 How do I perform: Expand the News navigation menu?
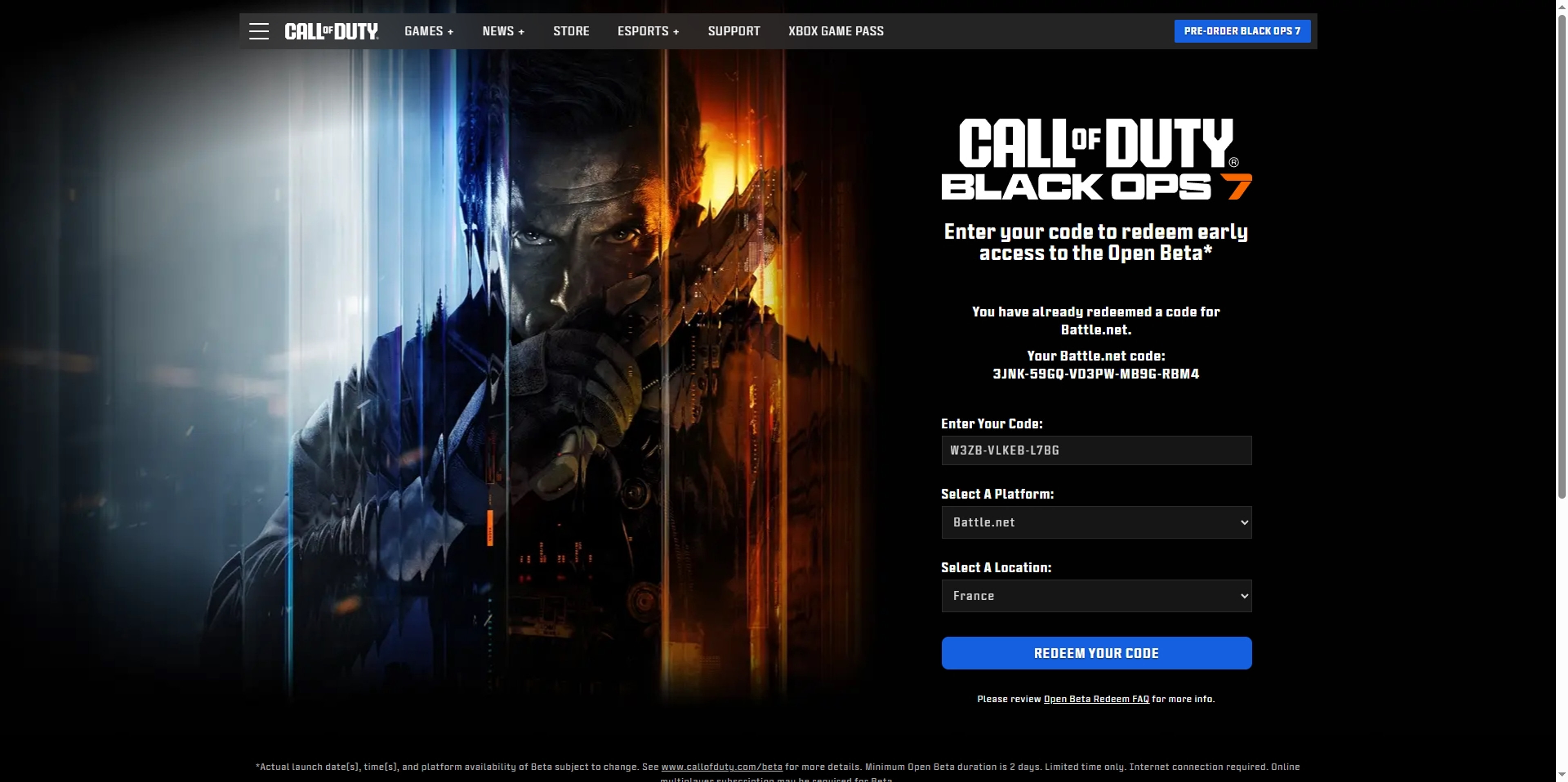coord(503,31)
